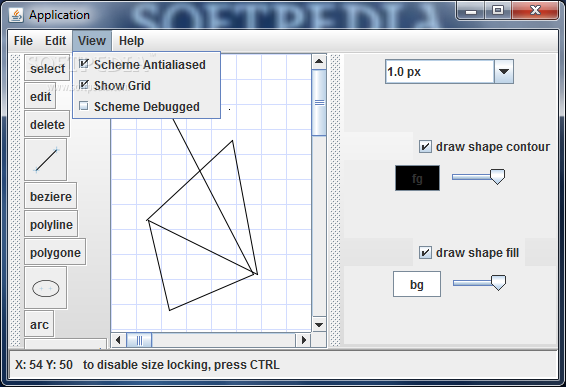The image size is (566, 387).
Task: Click the vertical scrollbar thumb
Action: (x=319, y=103)
